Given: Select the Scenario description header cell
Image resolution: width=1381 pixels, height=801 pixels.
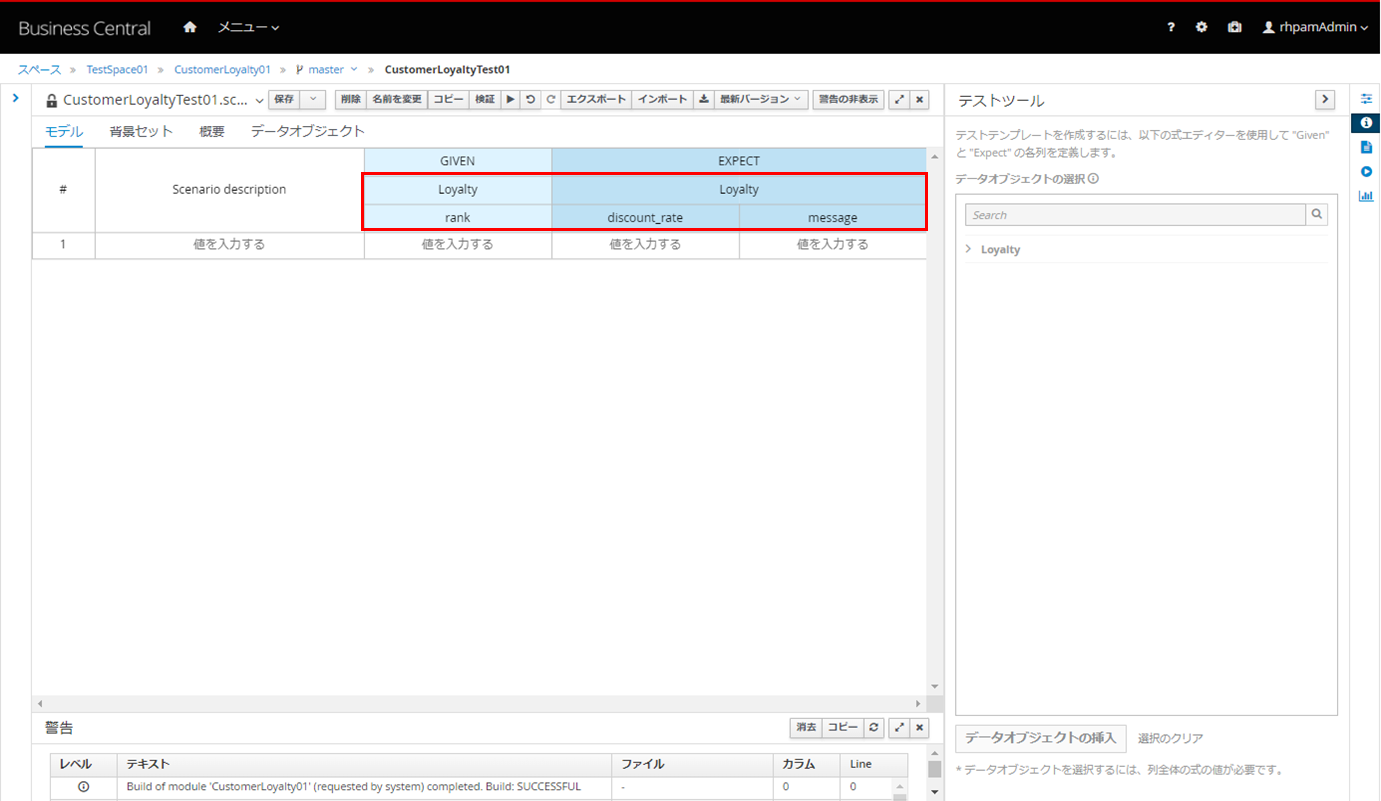Looking at the screenshot, I should (229, 190).
